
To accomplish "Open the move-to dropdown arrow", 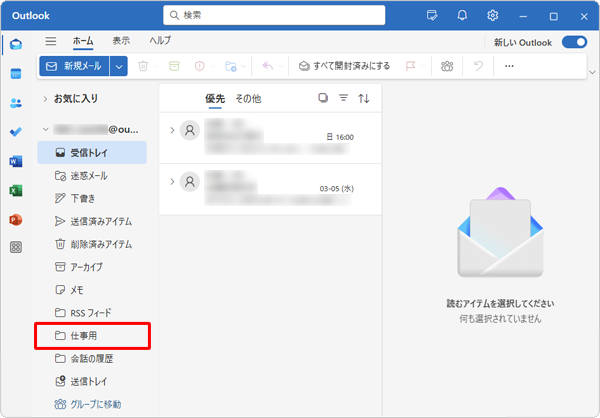I will pyautogui.click(x=243, y=67).
